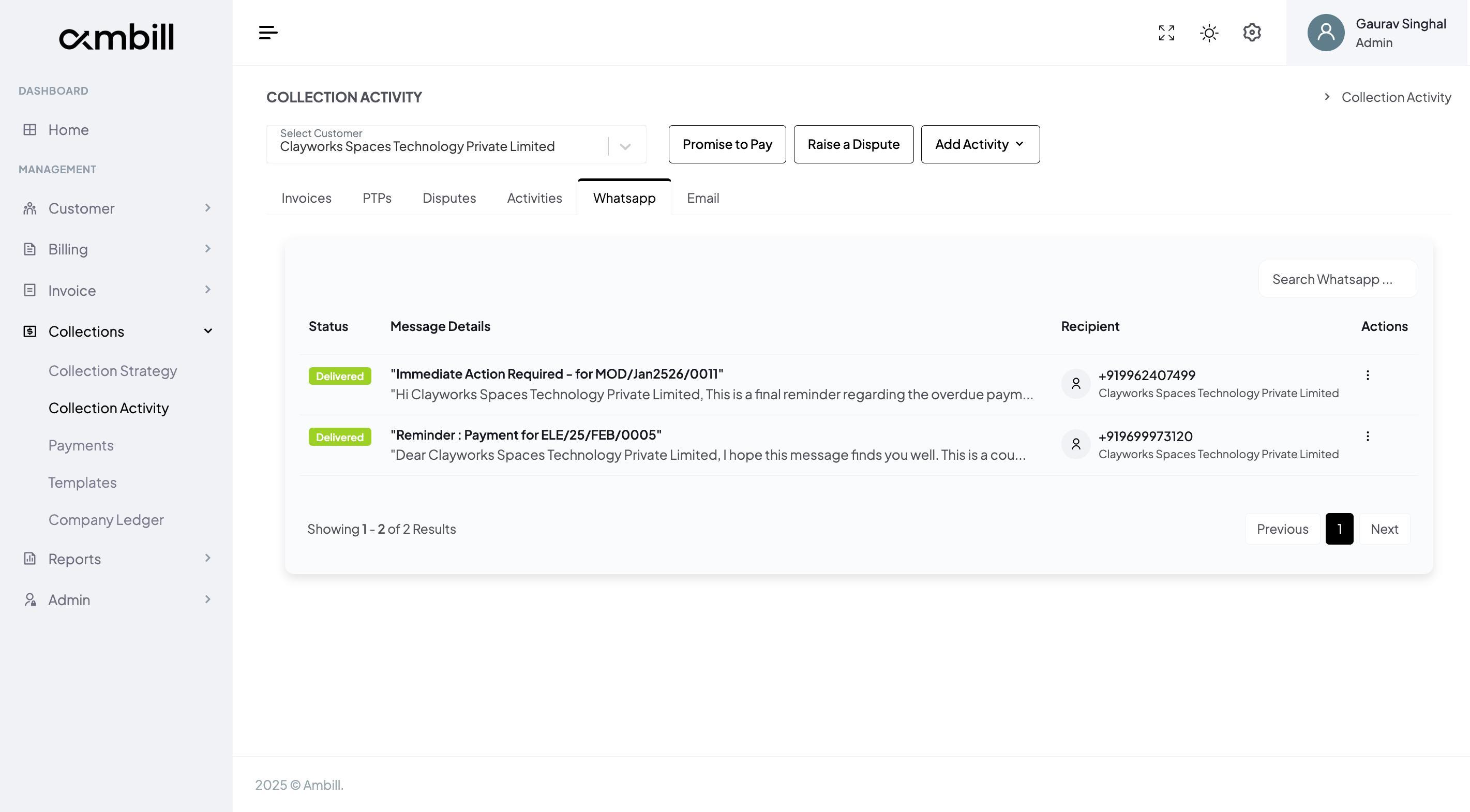Screen dimensions: 1470x812
Task: Toggle light/dark theme sun icon
Action: tap(1209, 33)
